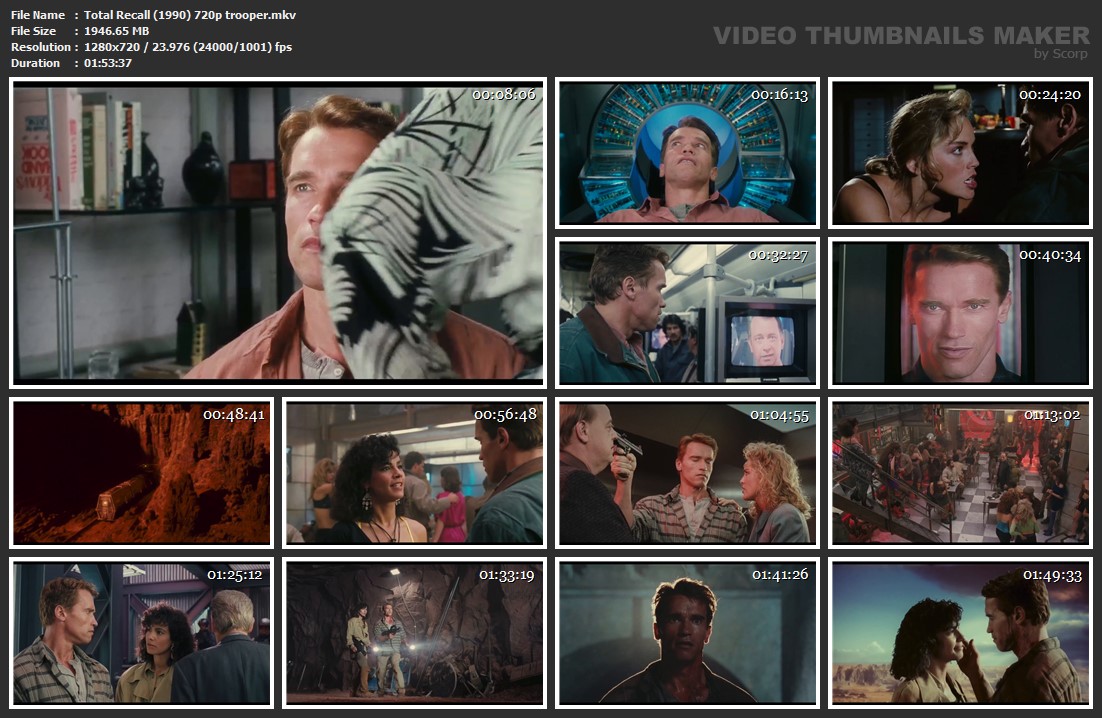Select the thumbnail at 01:25:12
Screen dimensions: 1102x718
[141, 632]
